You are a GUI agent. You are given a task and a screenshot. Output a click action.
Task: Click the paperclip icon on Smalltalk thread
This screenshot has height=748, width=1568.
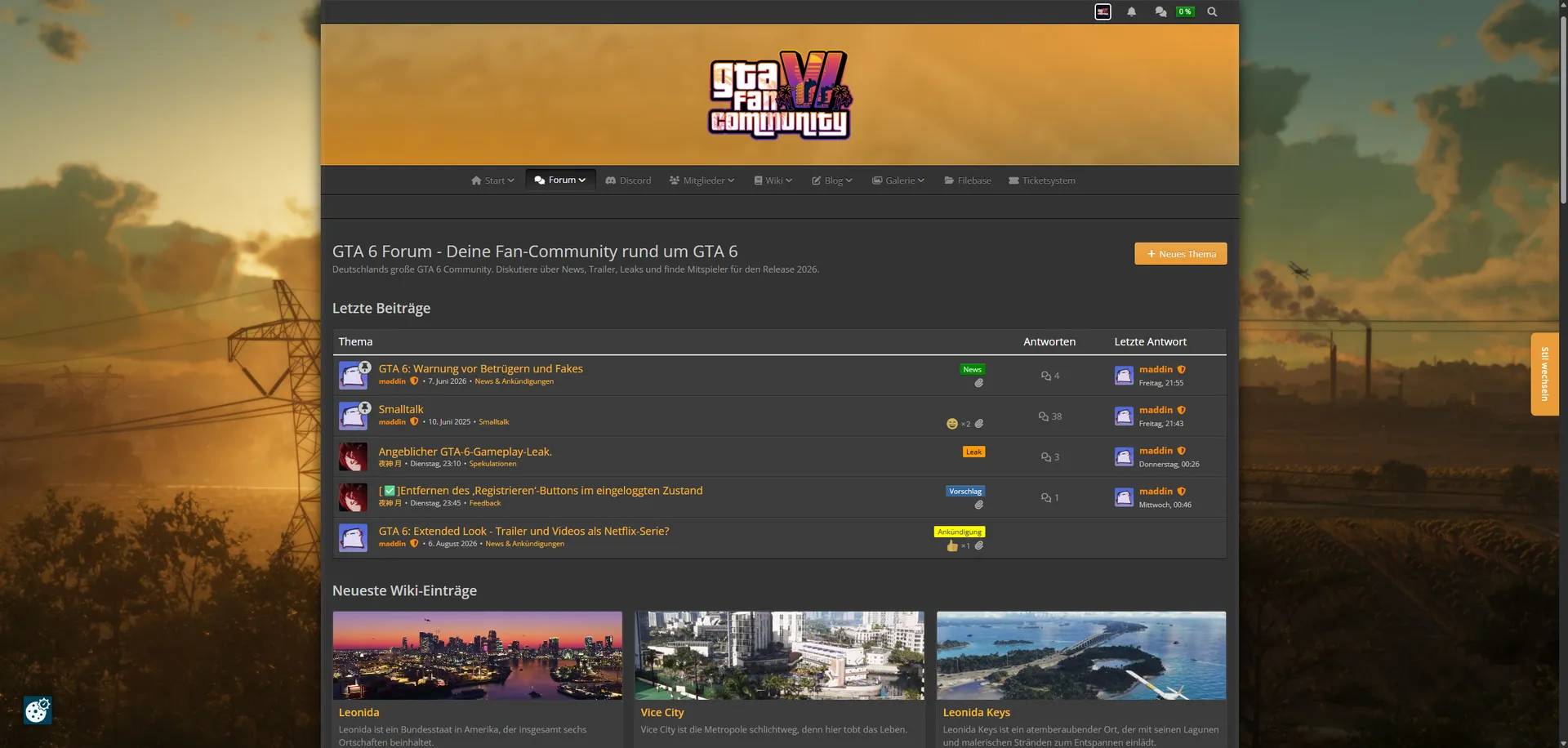[x=979, y=424]
